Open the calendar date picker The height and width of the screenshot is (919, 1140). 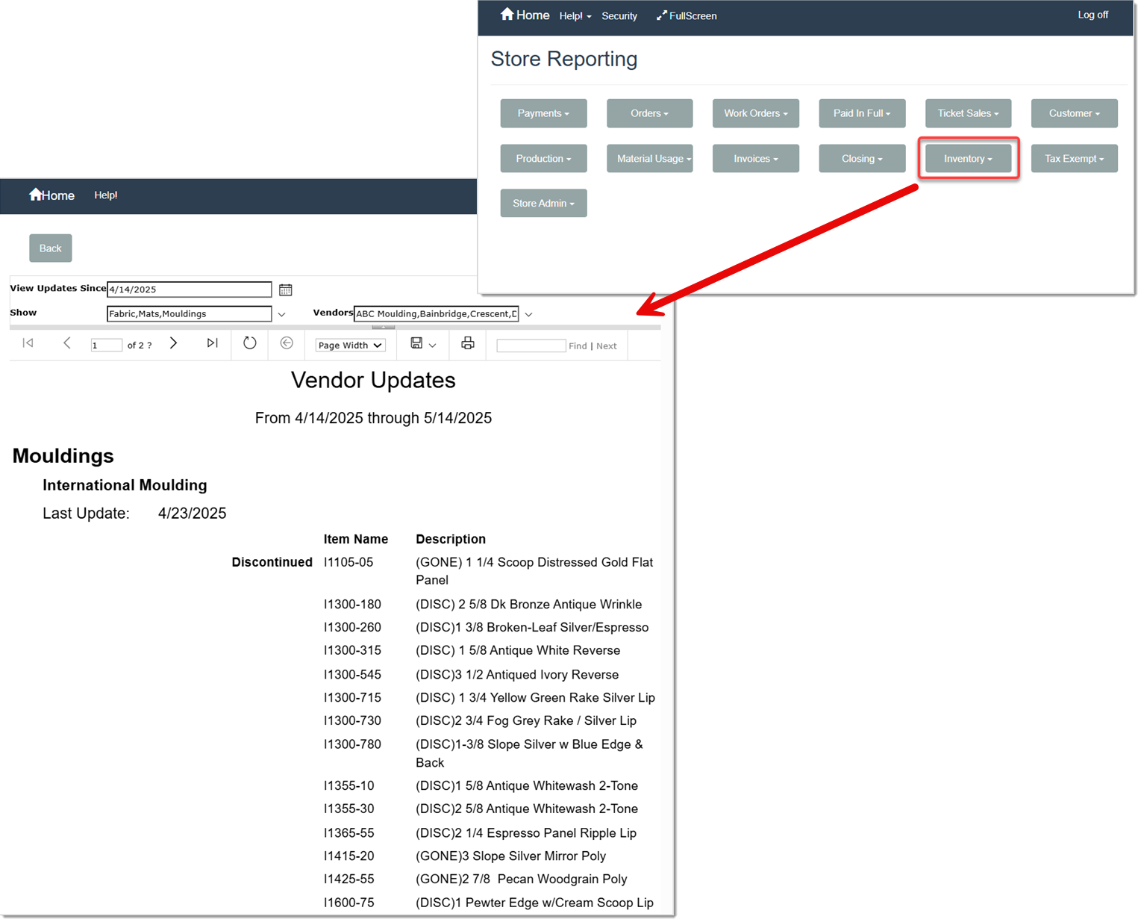[285, 289]
